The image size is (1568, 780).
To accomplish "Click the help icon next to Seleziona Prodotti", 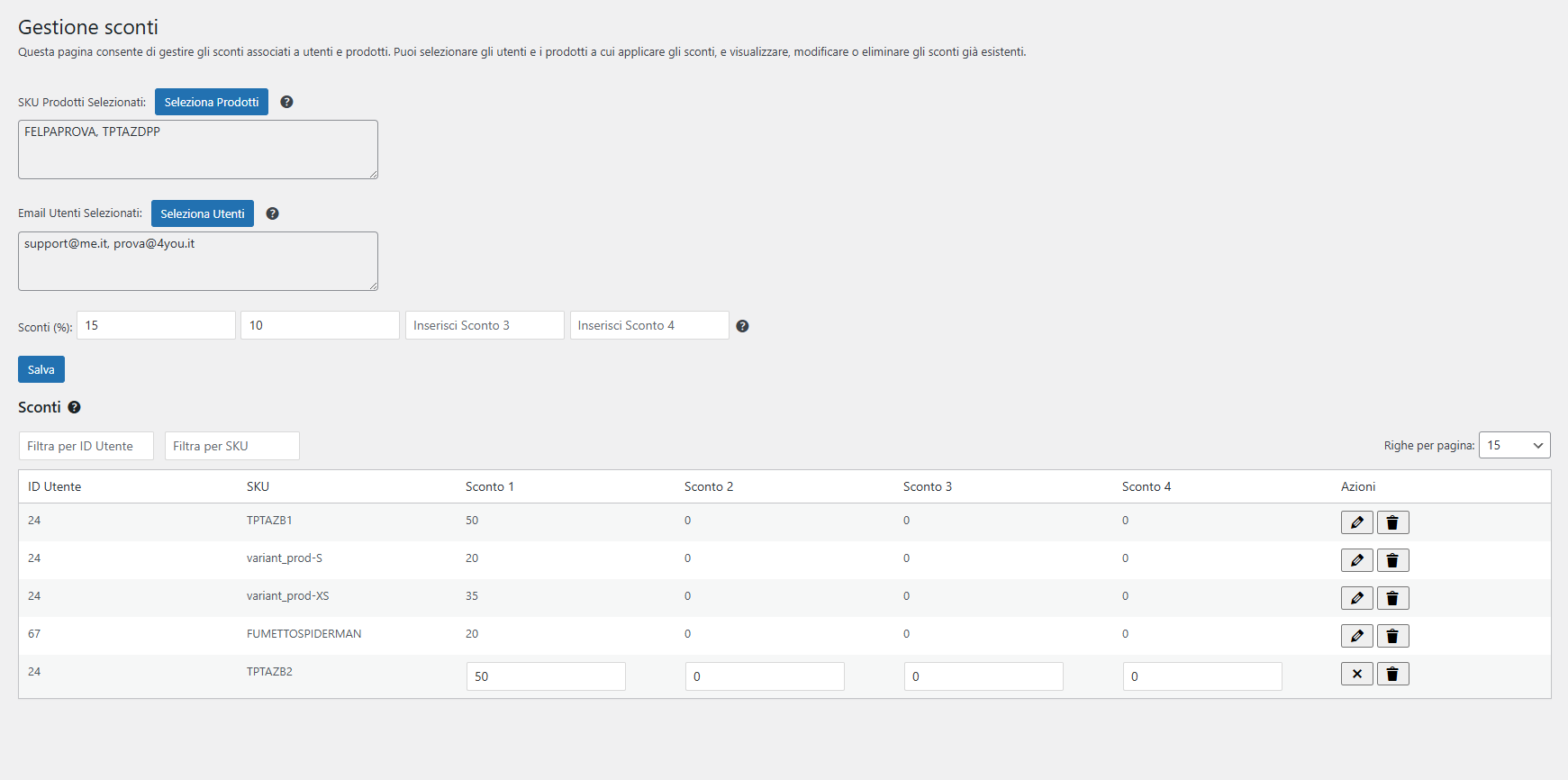I will [286, 102].
